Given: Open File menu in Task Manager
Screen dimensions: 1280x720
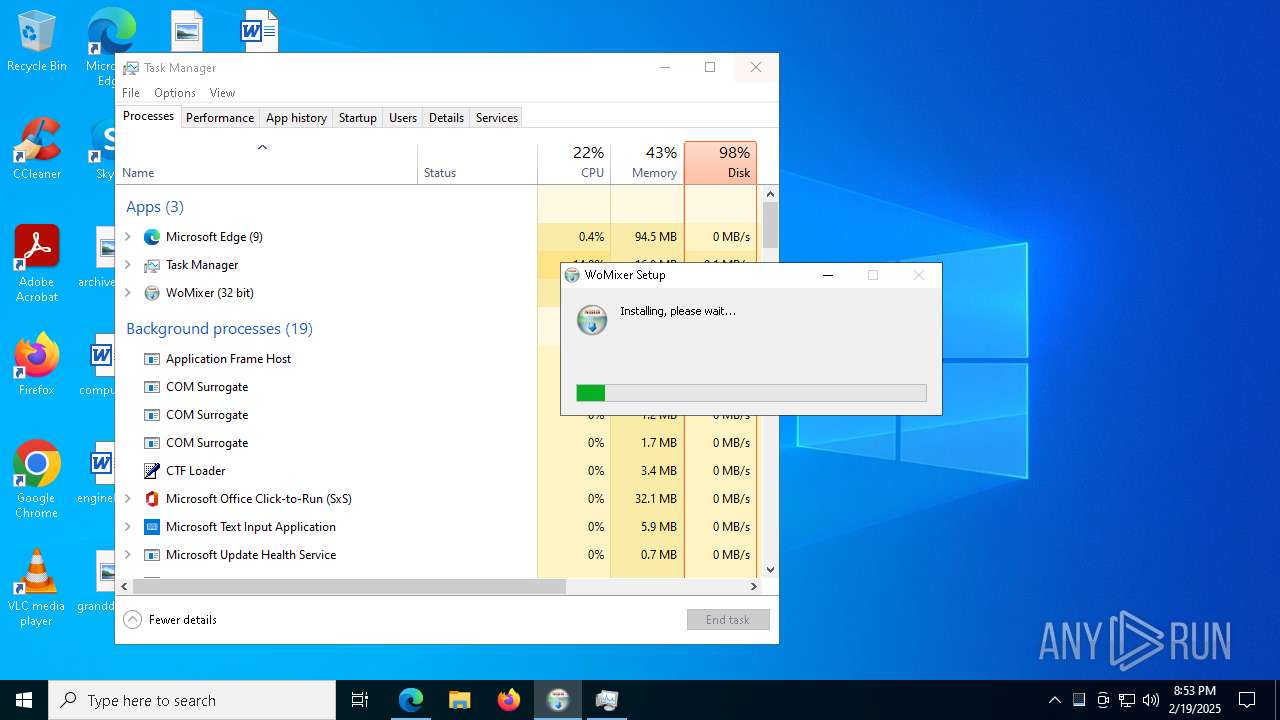Looking at the screenshot, I should tap(131, 93).
